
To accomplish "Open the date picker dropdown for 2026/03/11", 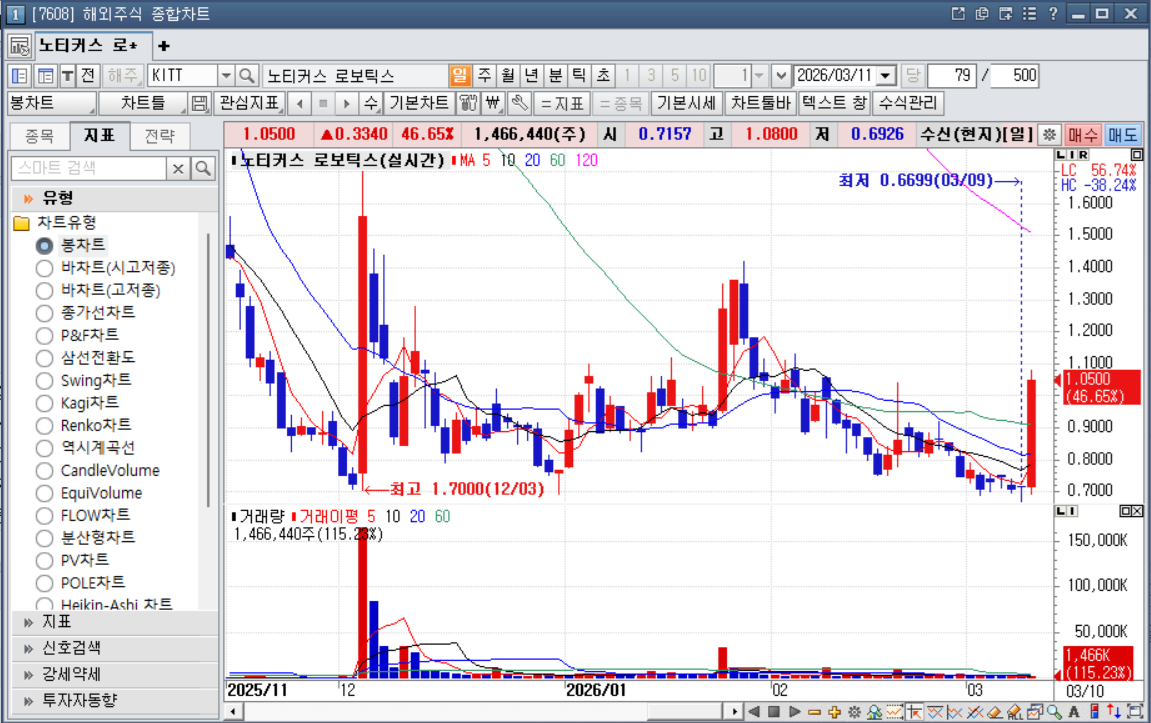I will click(x=886, y=76).
